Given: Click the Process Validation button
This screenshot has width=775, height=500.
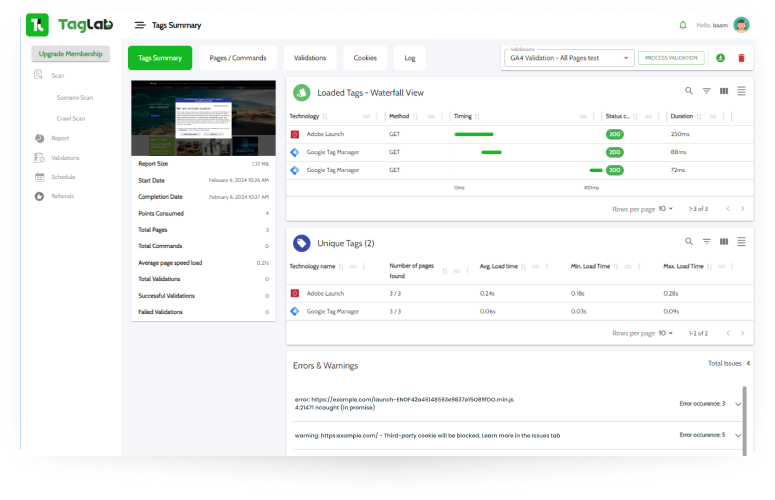Looking at the screenshot, I should (671, 58).
